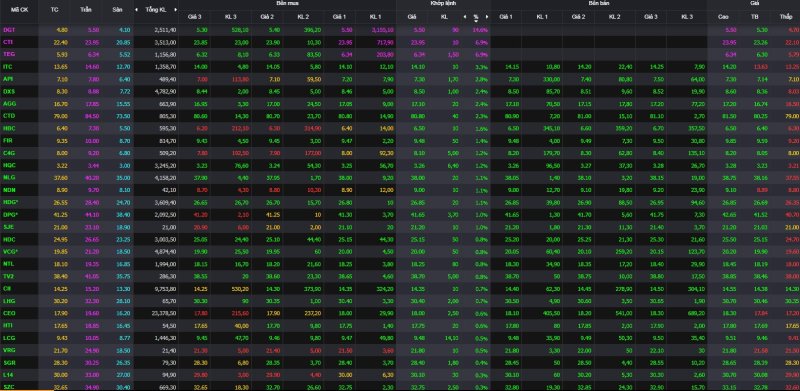This screenshot has width=800, height=391.
Task: Open stock DGT ticker symbol
Action: 9,30
